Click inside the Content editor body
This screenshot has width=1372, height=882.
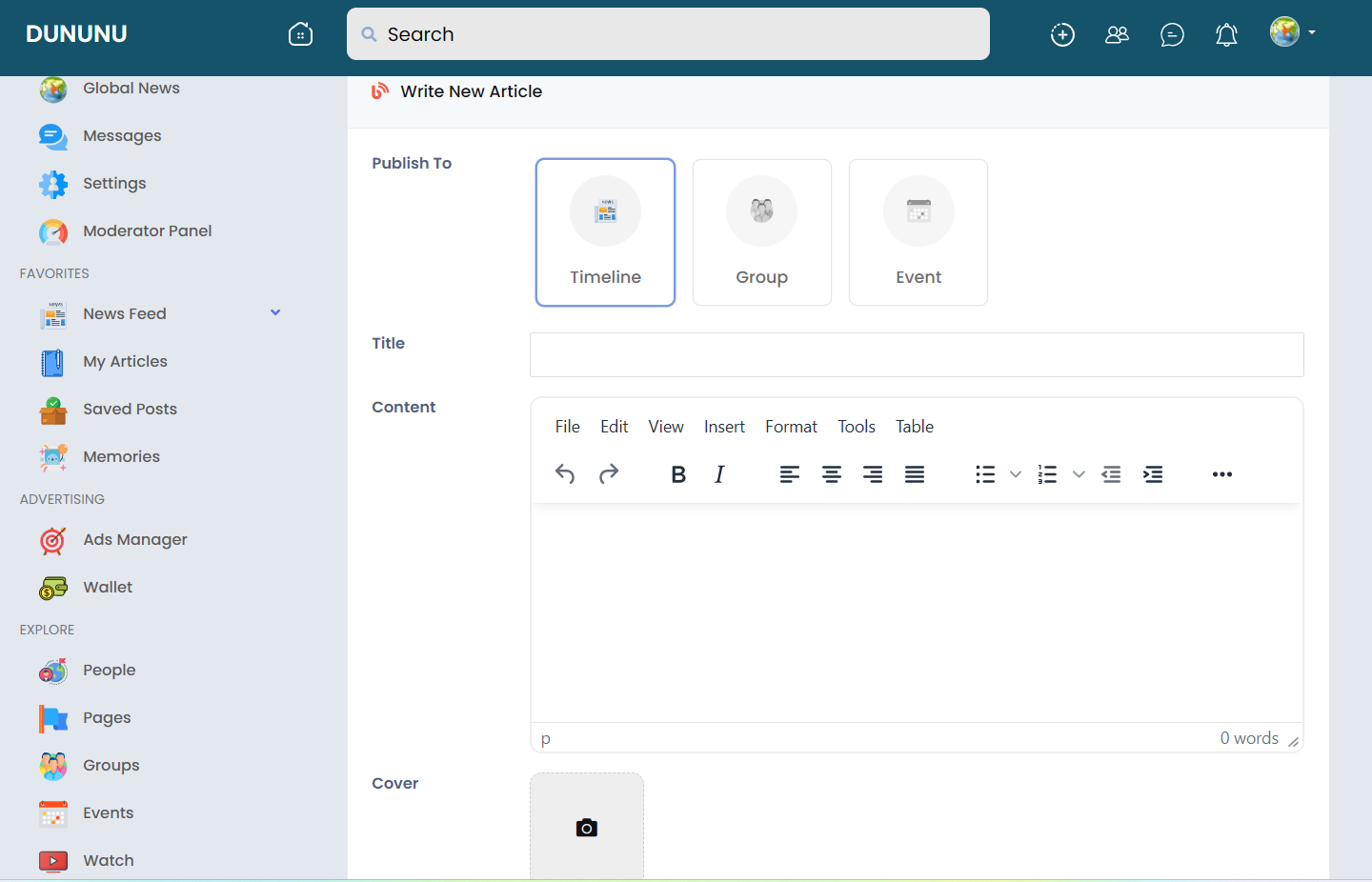point(917,612)
